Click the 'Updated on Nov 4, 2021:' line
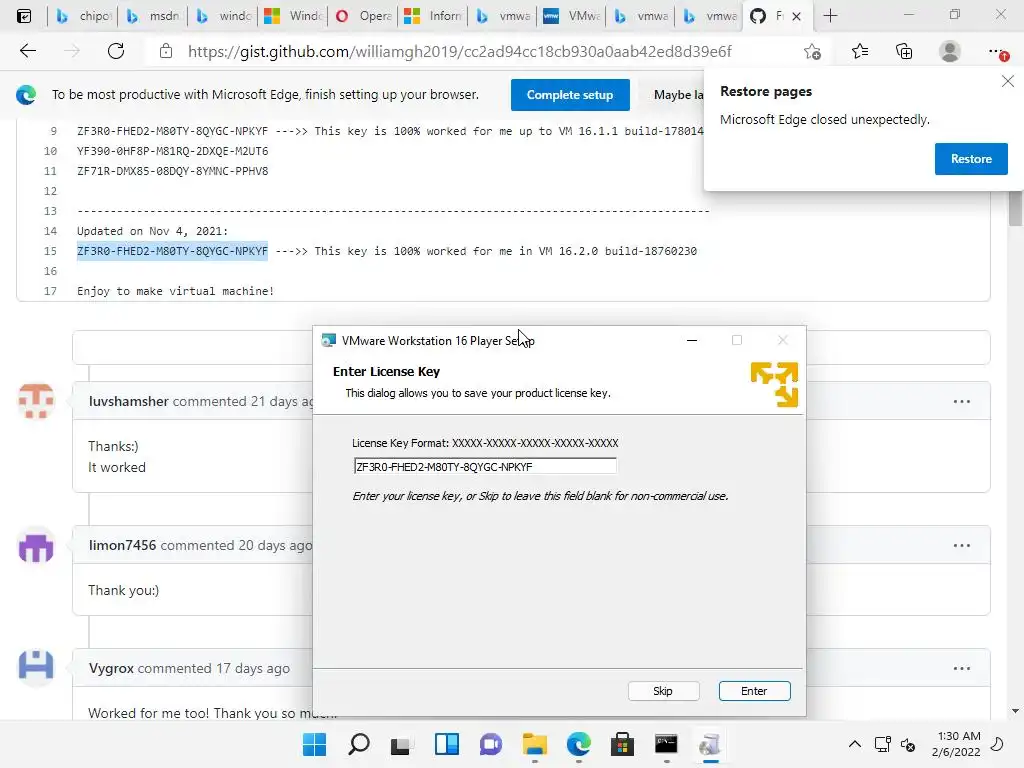The height and width of the screenshot is (768, 1024). click(x=153, y=231)
